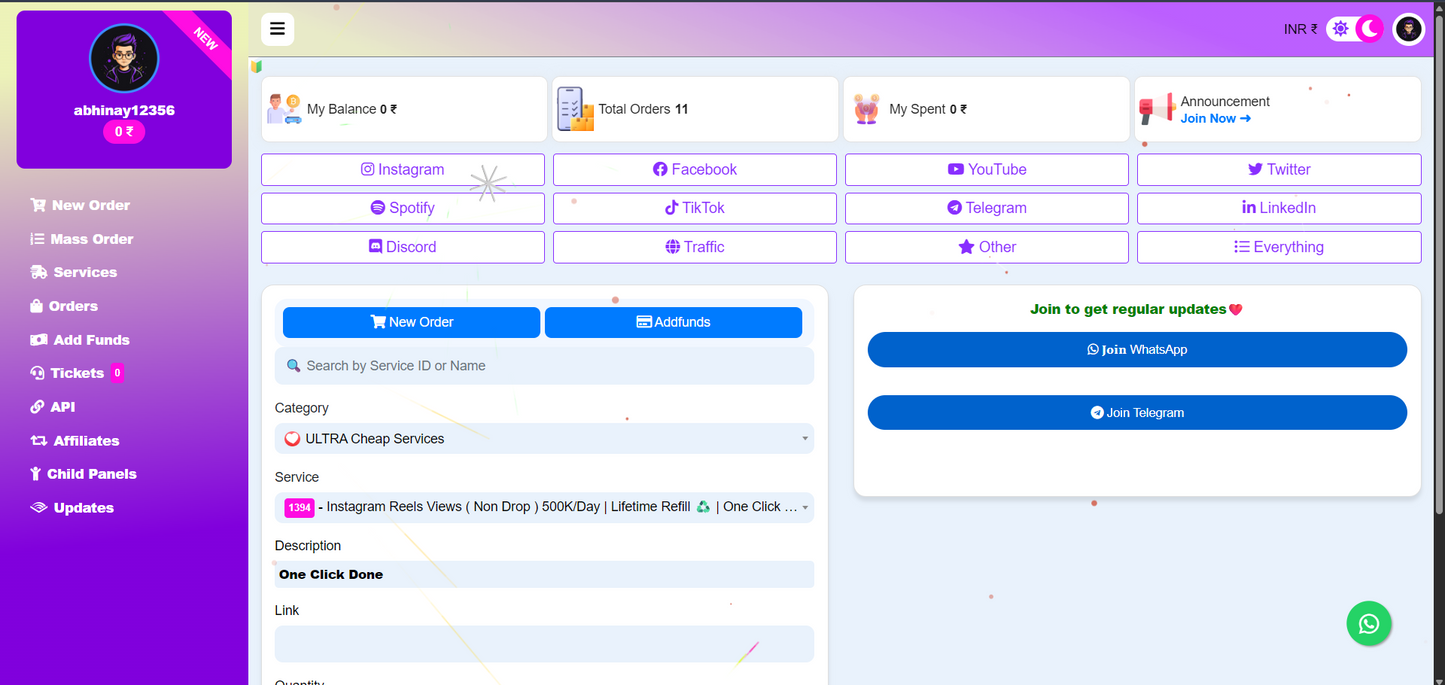This screenshot has height=685, width=1445.
Task: Click the Search by Service ID field
Action: [545, 366]
